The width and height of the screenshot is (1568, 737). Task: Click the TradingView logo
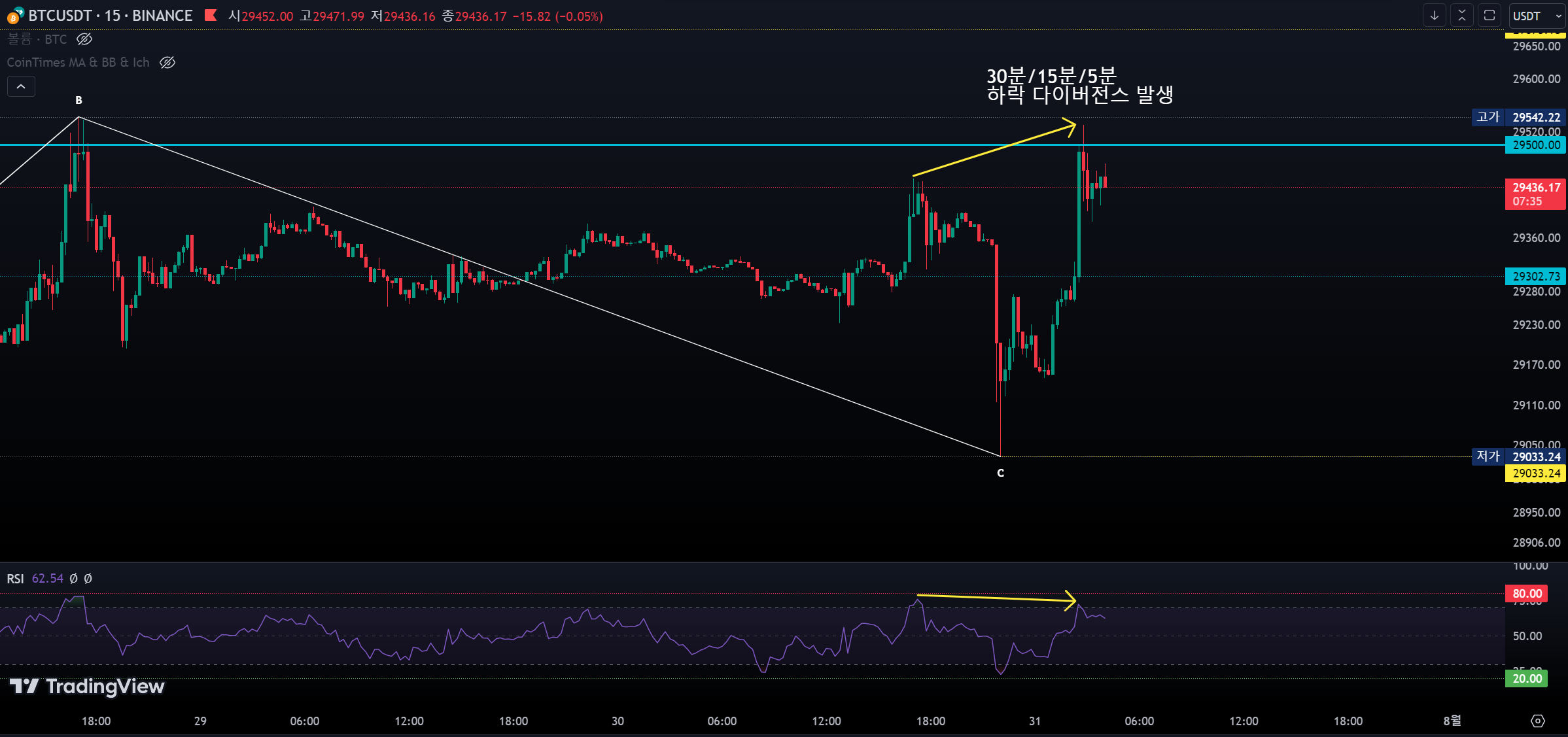click(x=88, y=686)
